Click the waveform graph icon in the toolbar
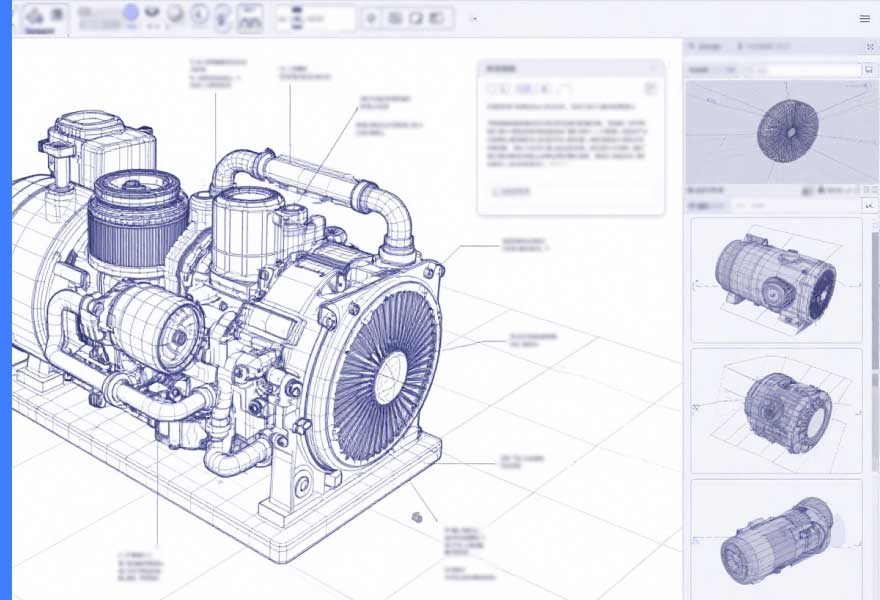 coord(250,17)
